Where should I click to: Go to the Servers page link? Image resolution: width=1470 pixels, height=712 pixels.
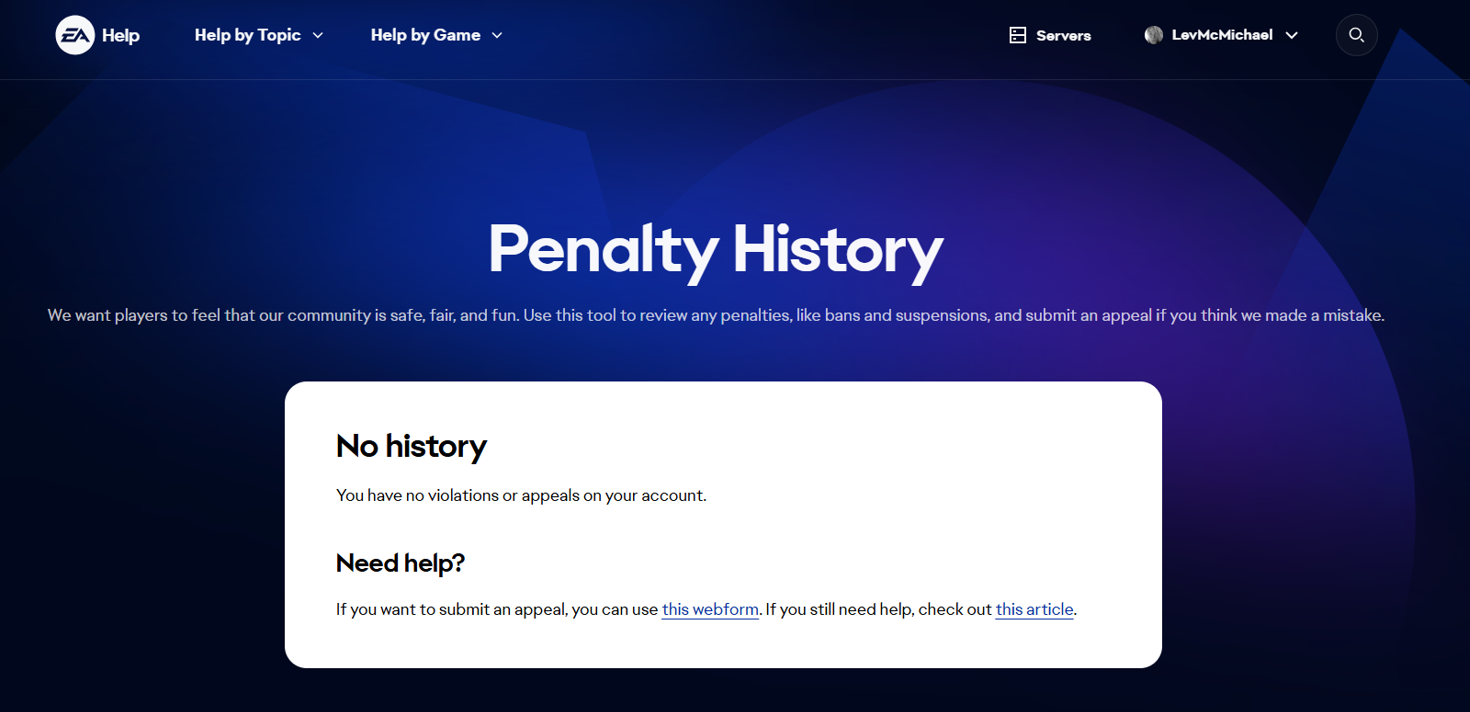1063,36
